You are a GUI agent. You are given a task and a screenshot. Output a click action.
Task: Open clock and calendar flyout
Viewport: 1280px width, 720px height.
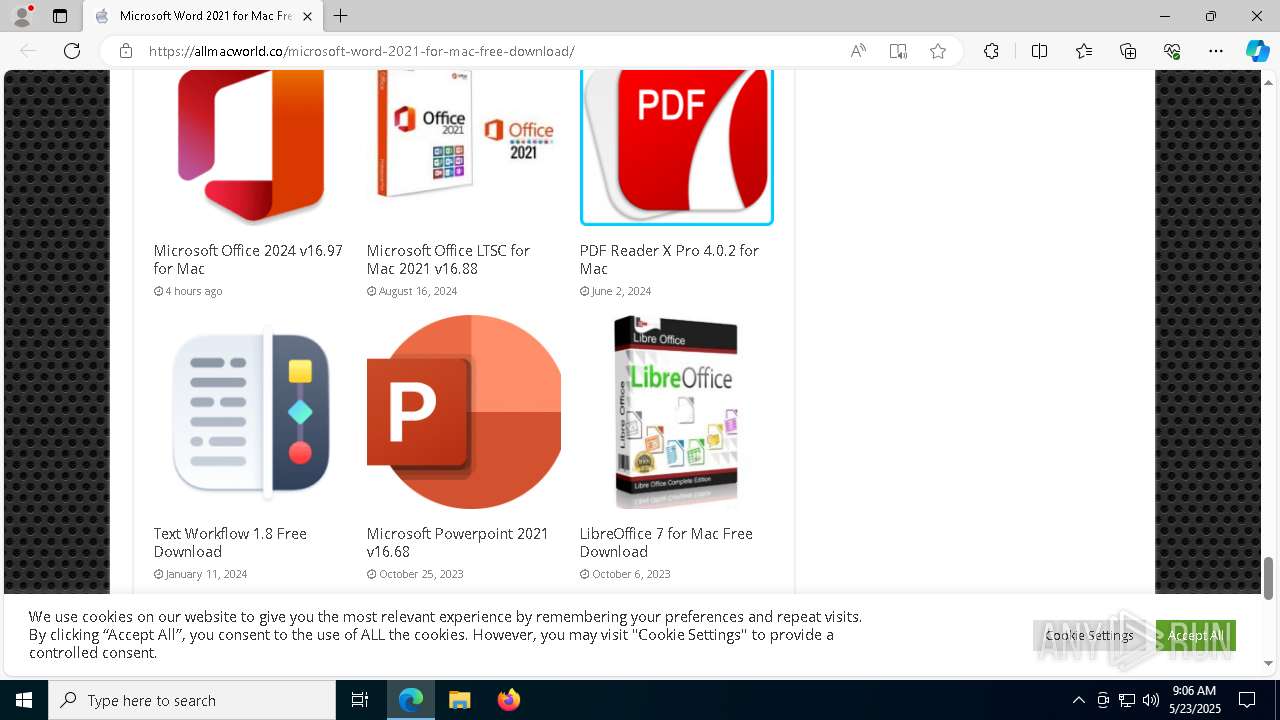point(1195,700)
